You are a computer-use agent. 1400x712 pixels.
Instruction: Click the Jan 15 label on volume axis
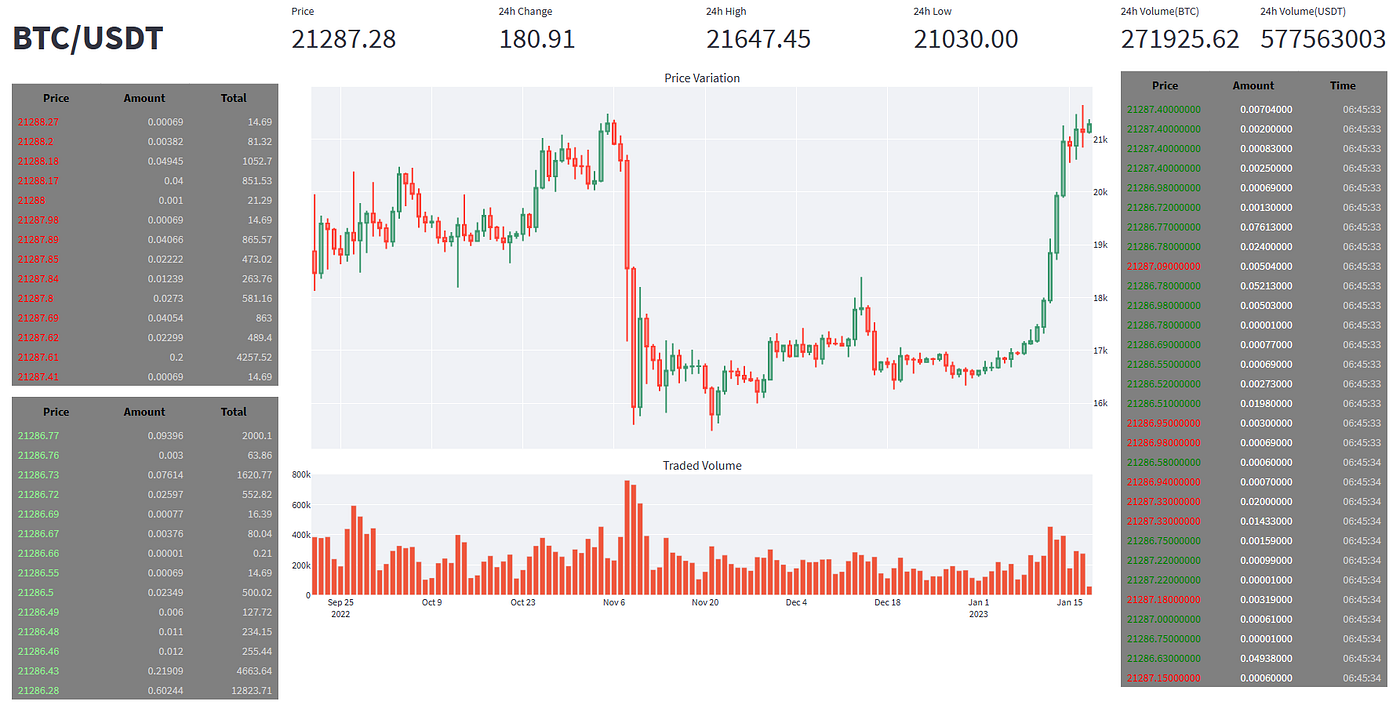coord(1070,603)
